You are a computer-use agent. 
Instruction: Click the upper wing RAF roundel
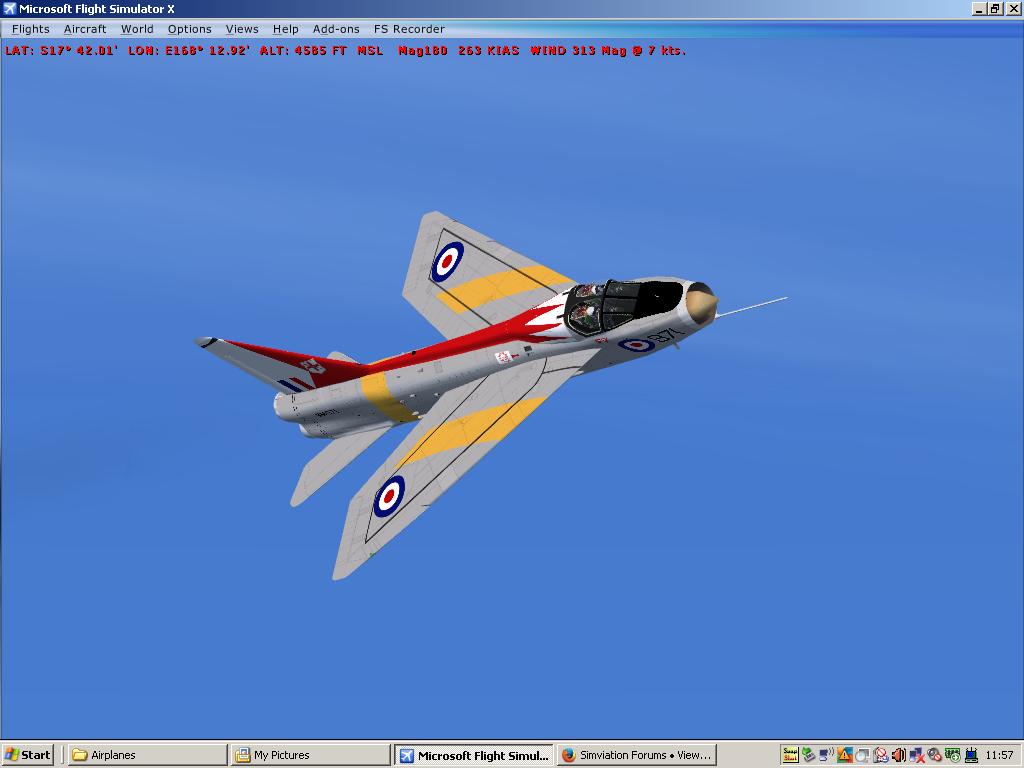point(447,261)
